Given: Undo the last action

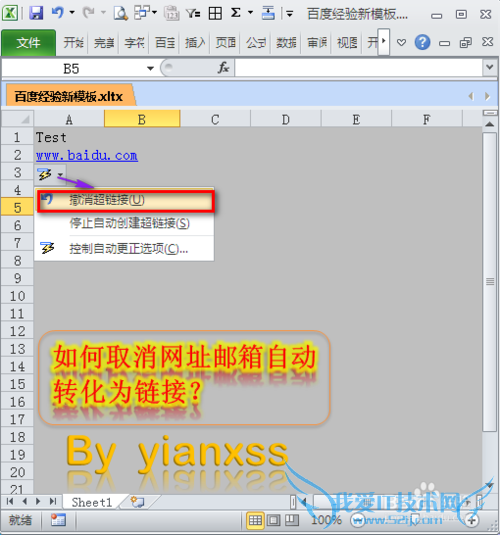Looking at the screenshot, I should click(x=58, y=13).
